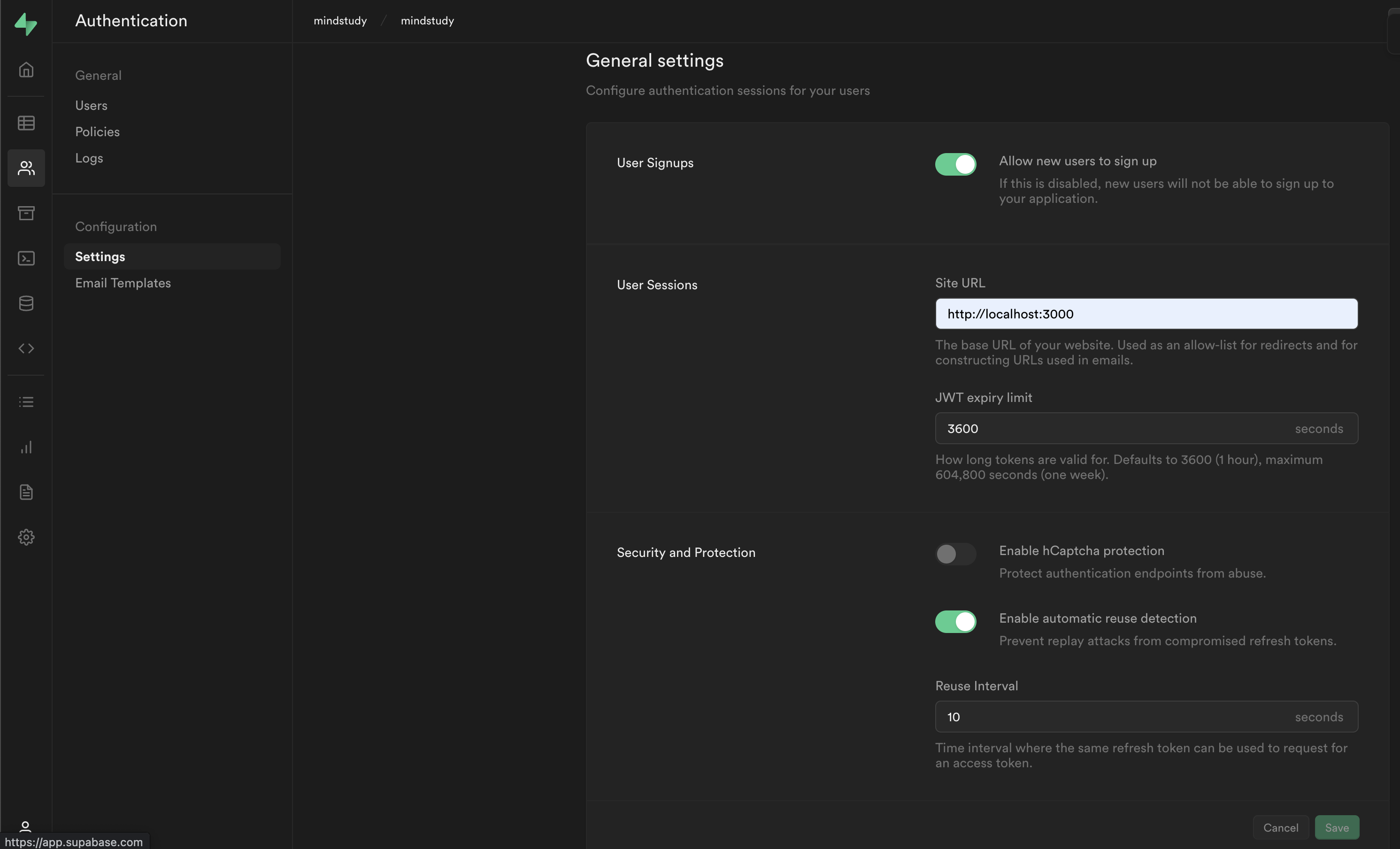The height and width of the screenshot is (849, 1400).
Task: Focus the JWT expiry limit field
Action: 1146,428
